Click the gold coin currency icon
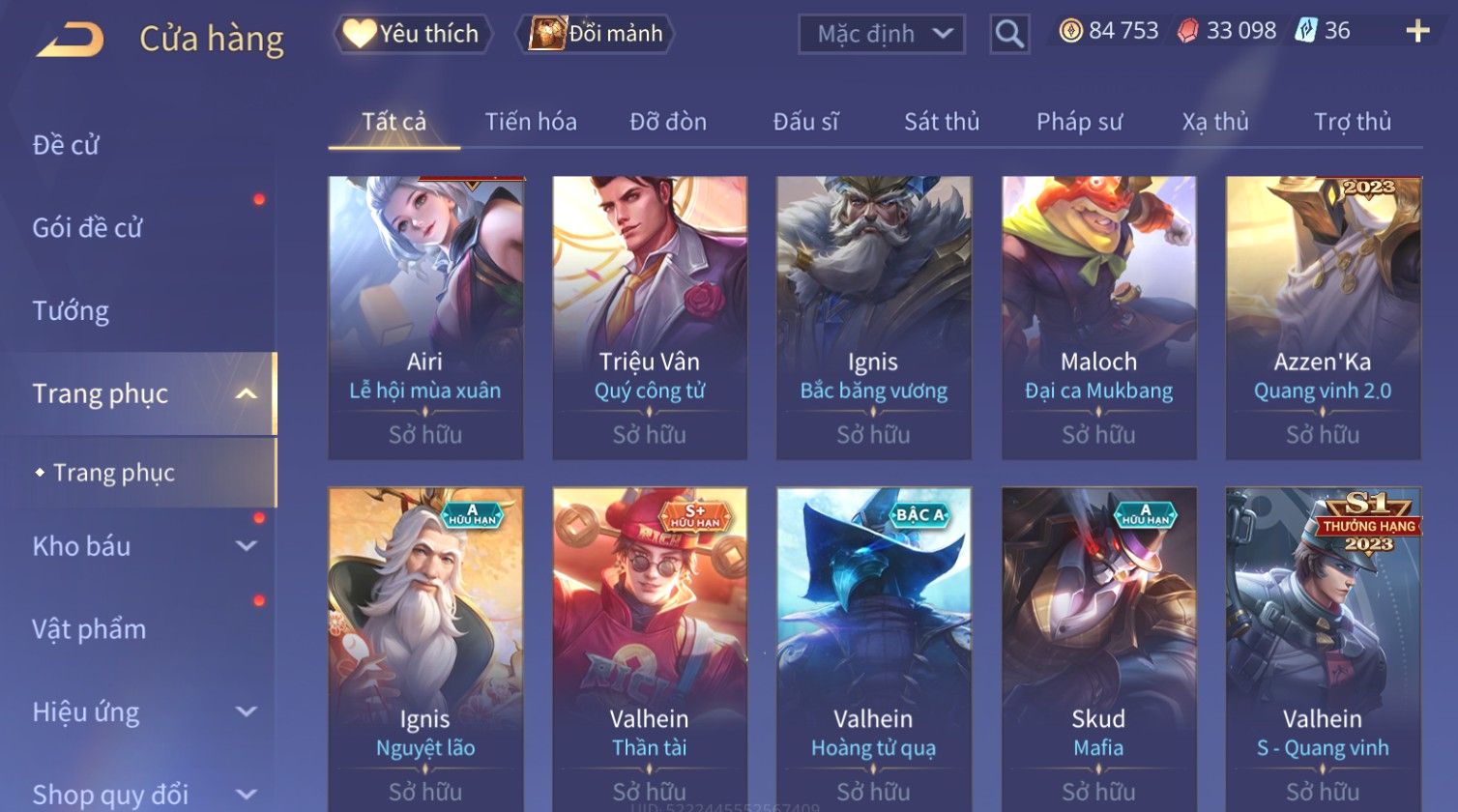Image resolution: width=1458 pixels, height=812 pixels. 1070,31
